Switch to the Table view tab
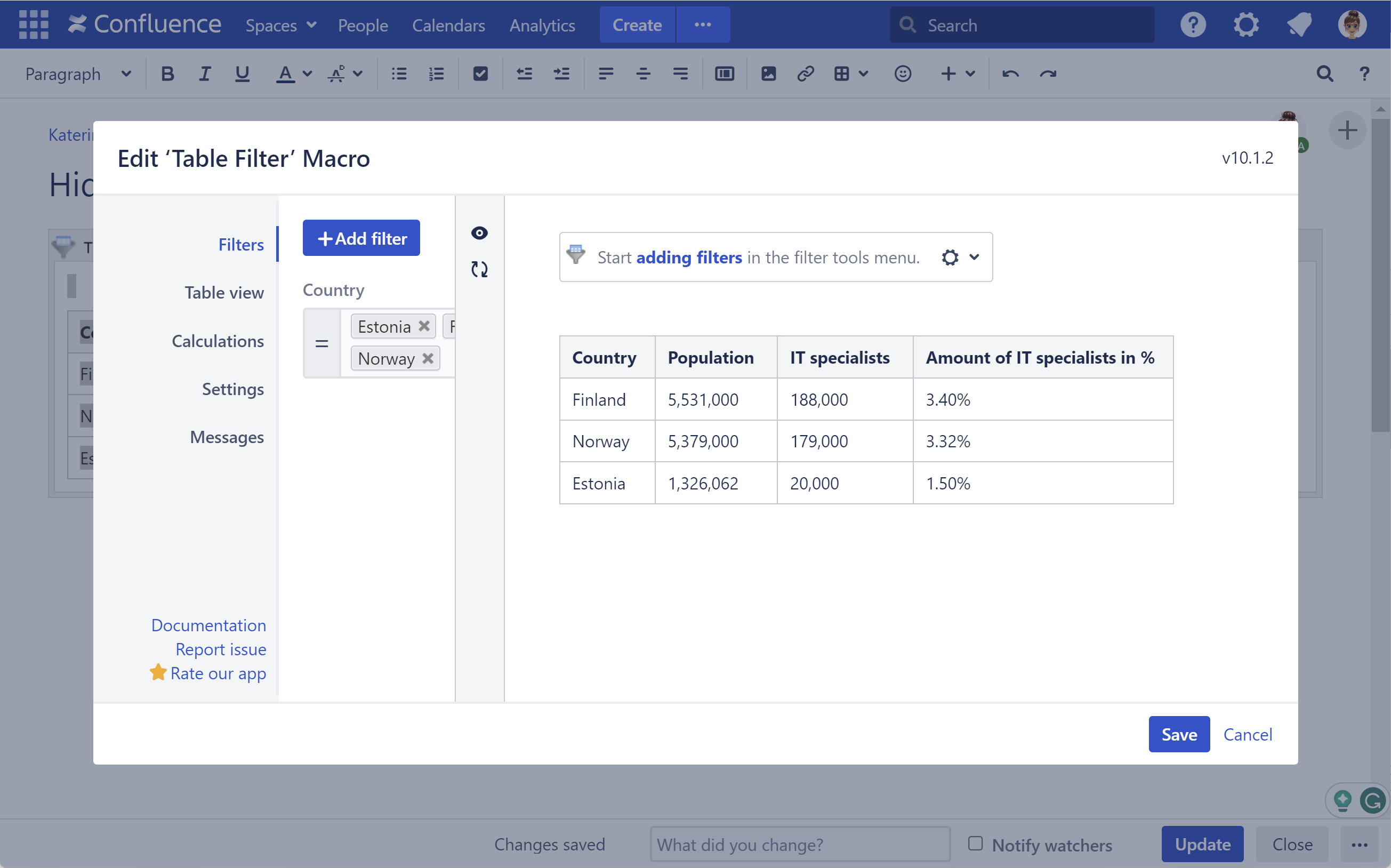This screenshot has width=1391, height=868. click(x=224, y=293)
